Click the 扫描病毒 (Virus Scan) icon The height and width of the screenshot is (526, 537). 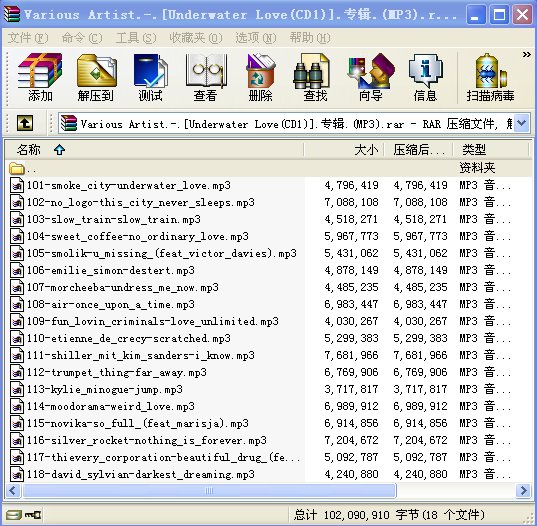pyautogui.click(x=490, y=77)
